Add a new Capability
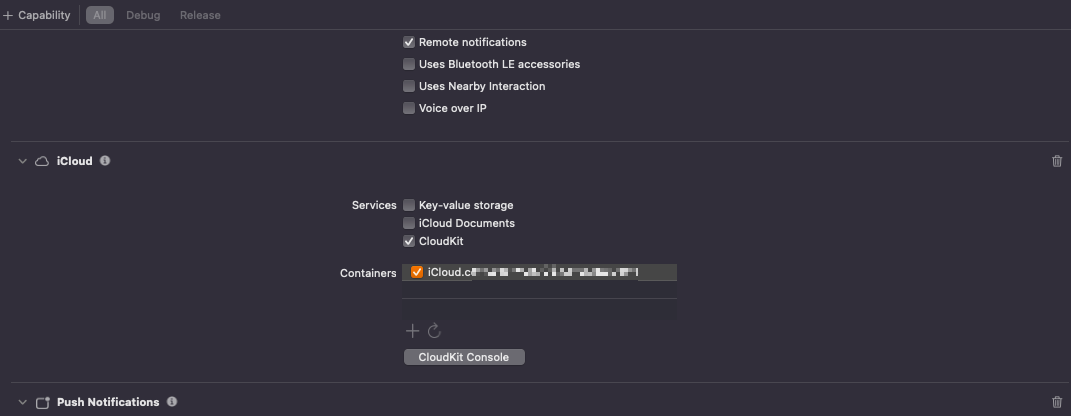 pyautogui.click(x=37, y=15)
